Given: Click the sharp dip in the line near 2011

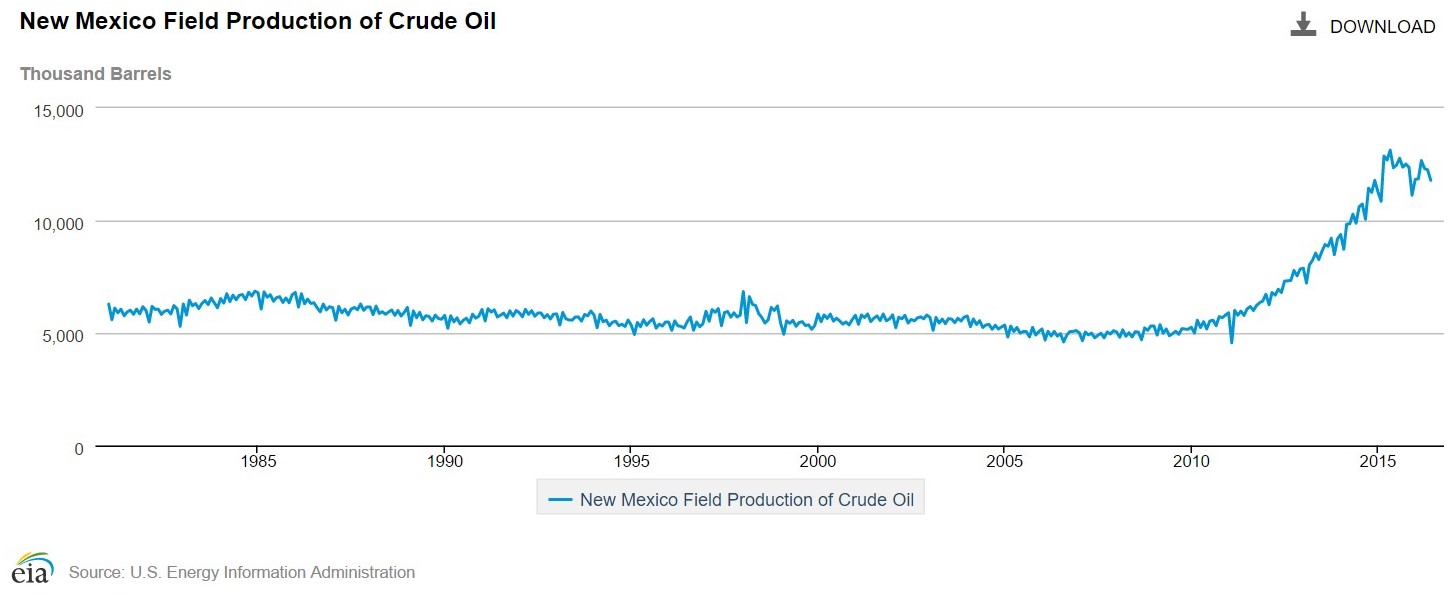Looking at the screenshot, I should click(1231, 342).
